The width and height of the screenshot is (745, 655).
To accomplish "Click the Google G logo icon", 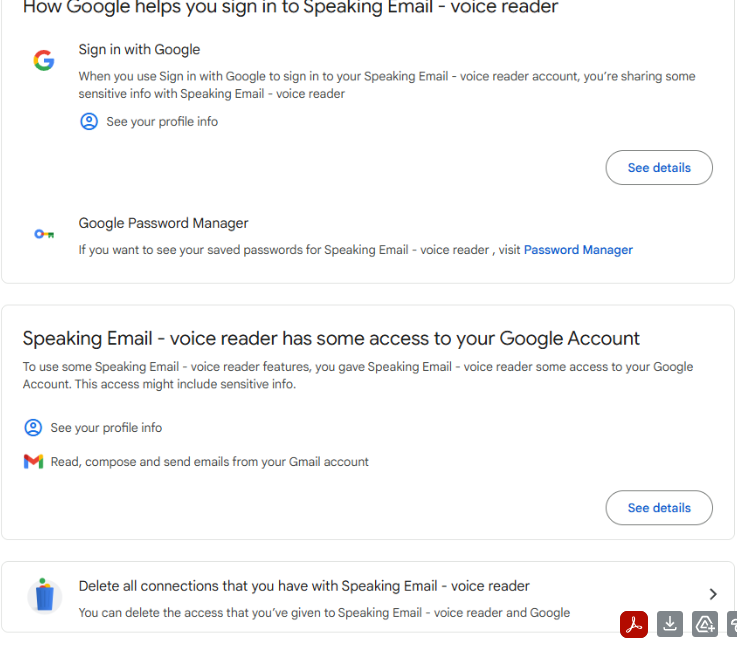I will click(x=44, y=60).
